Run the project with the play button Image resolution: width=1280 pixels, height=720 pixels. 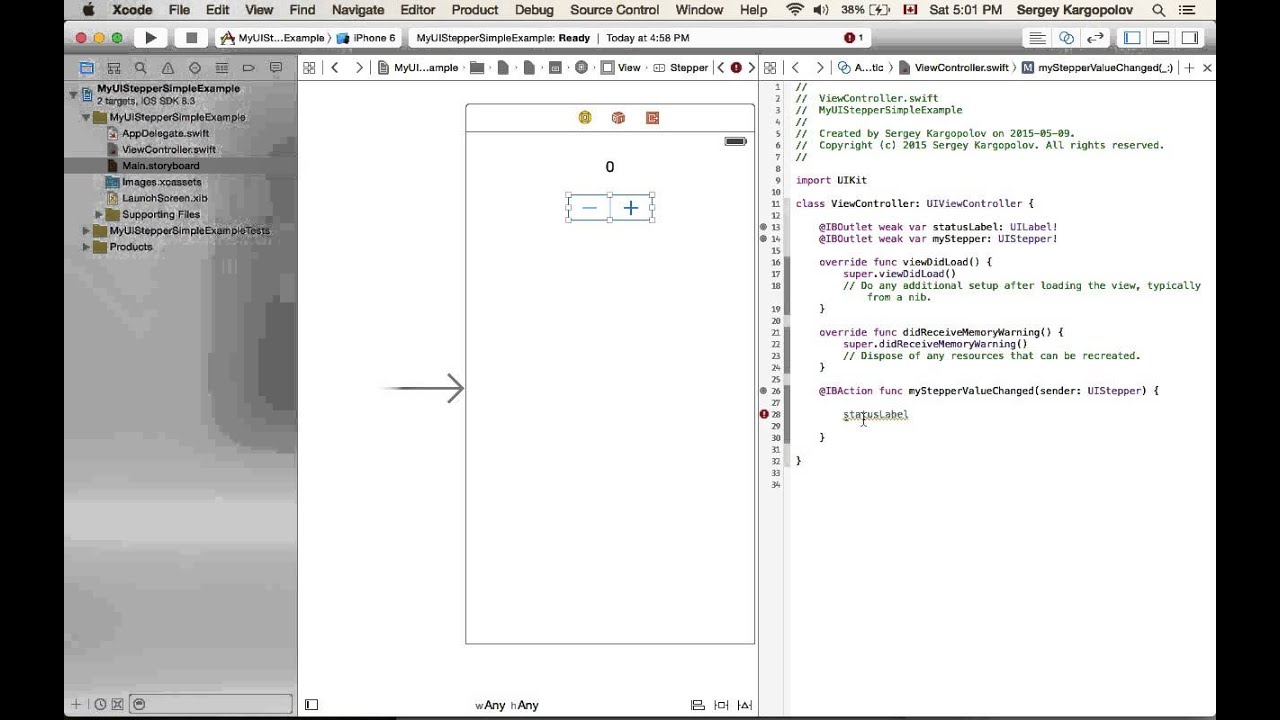coord(151,38)
